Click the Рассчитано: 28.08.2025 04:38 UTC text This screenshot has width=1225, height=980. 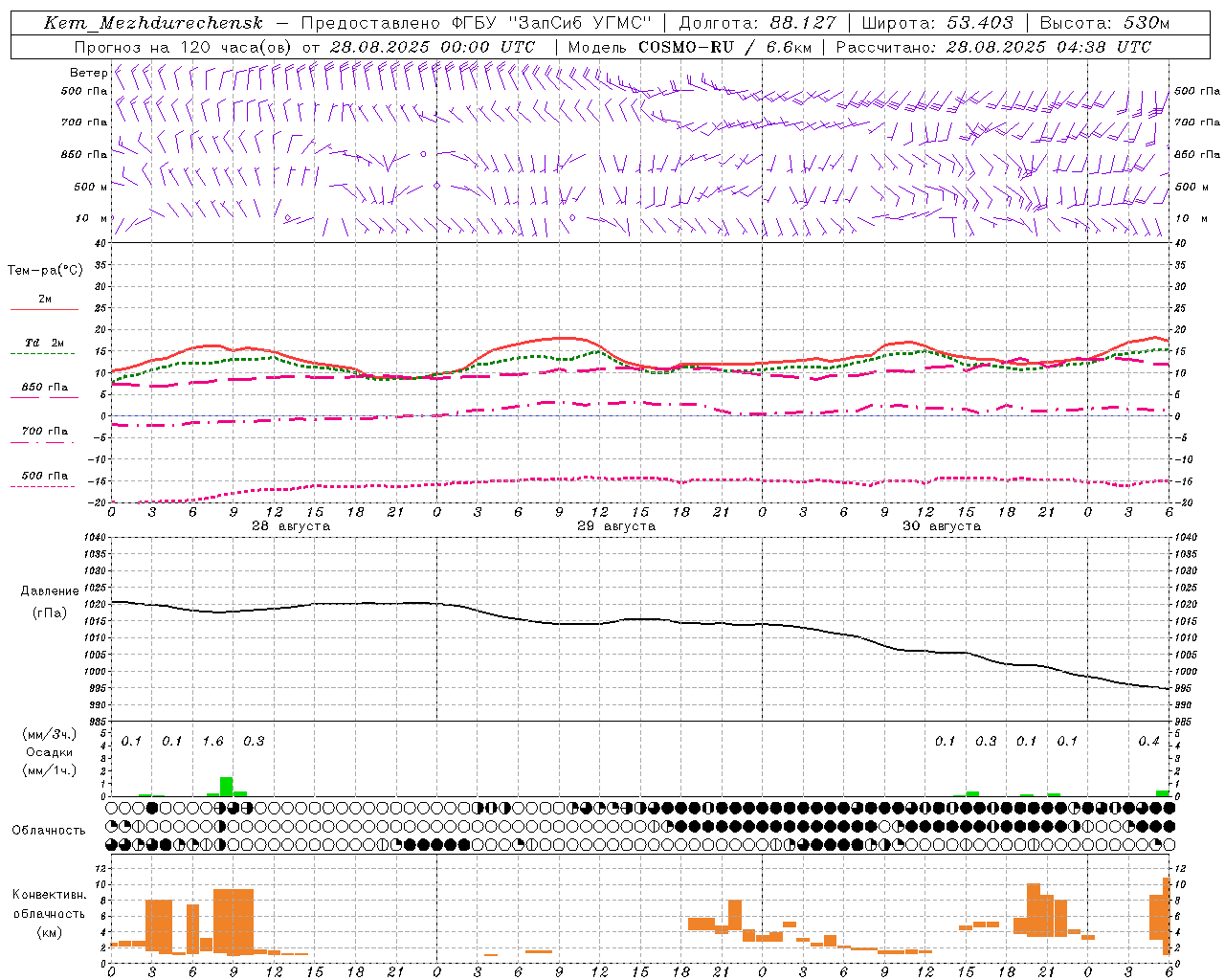(993, 47)
